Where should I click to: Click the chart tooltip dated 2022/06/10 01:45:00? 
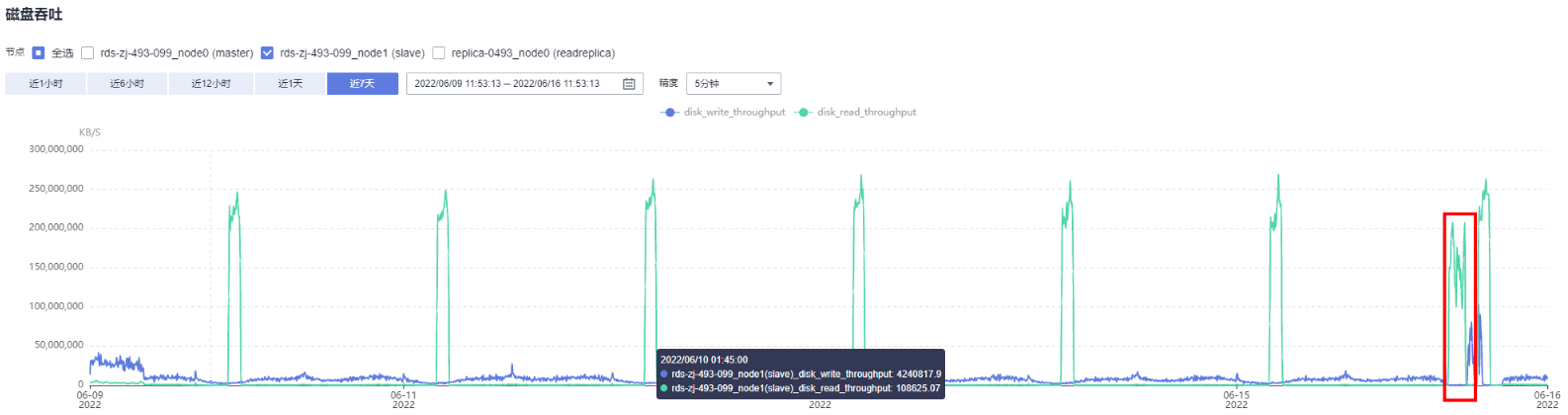(x=801, y=374)
